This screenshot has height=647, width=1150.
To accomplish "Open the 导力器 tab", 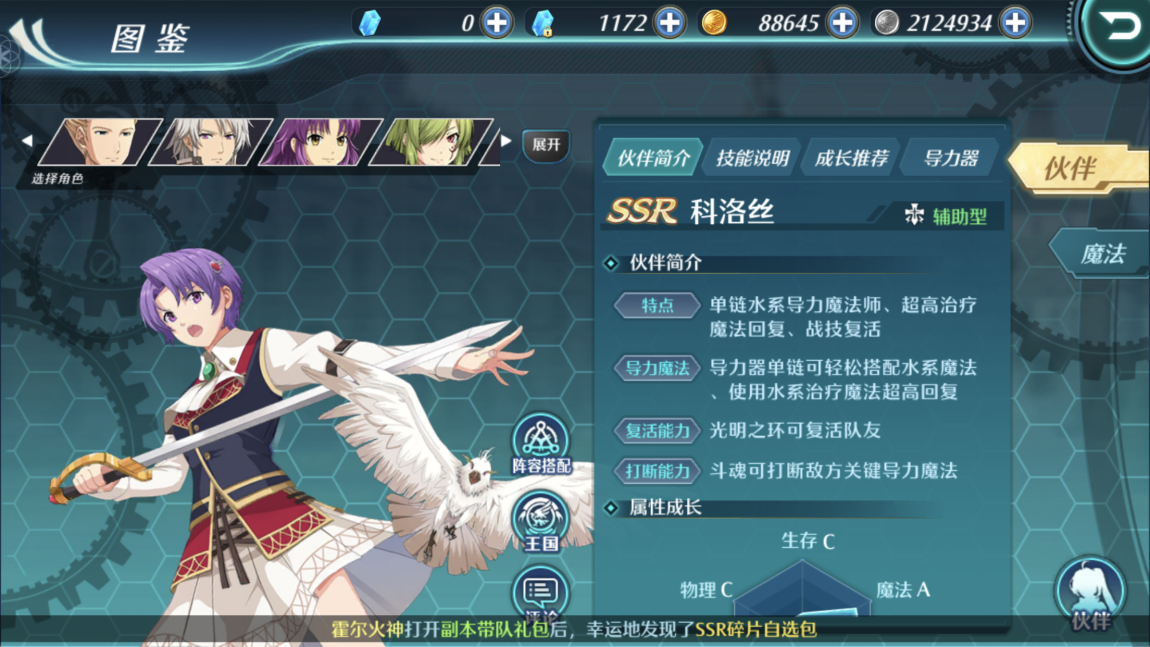I will (951, 158).
